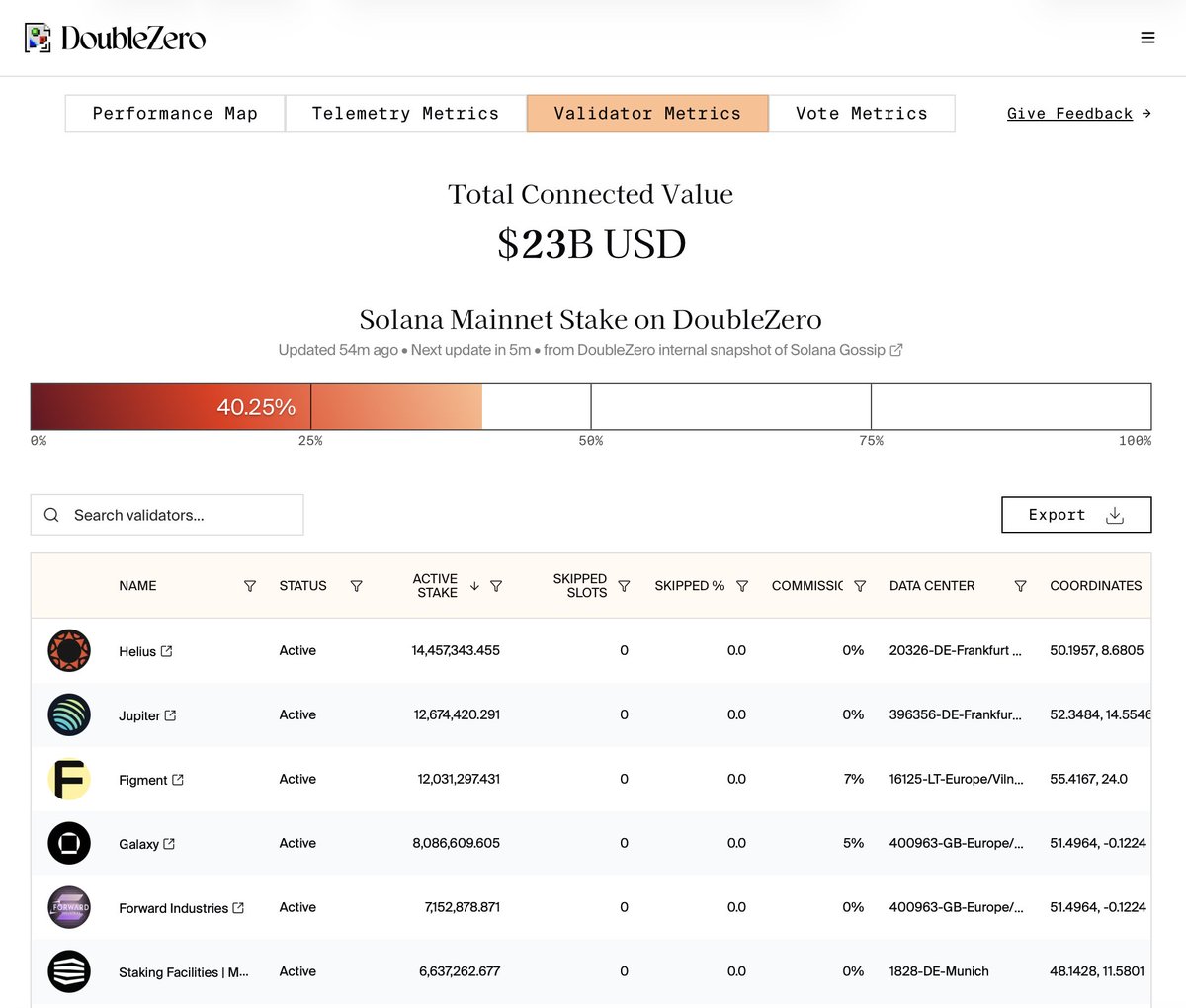Screen dimensions: 1186x1008
Task: Click the Figment validator name
Action: tap(143, 781)
